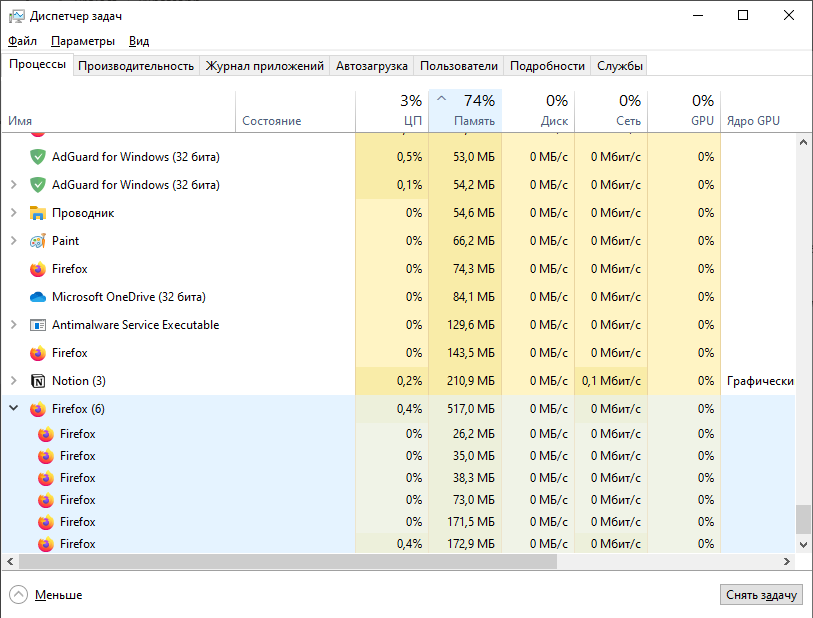Select the Microsoft OneDrive cloud icon
The height and width of the screenshot is (618, 813).
tap(40, 296)
